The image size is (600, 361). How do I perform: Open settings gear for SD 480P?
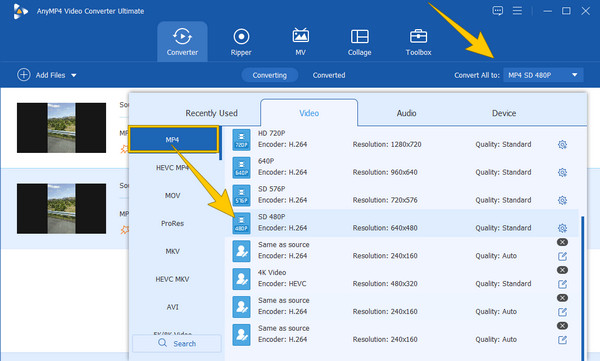point(562,229)
